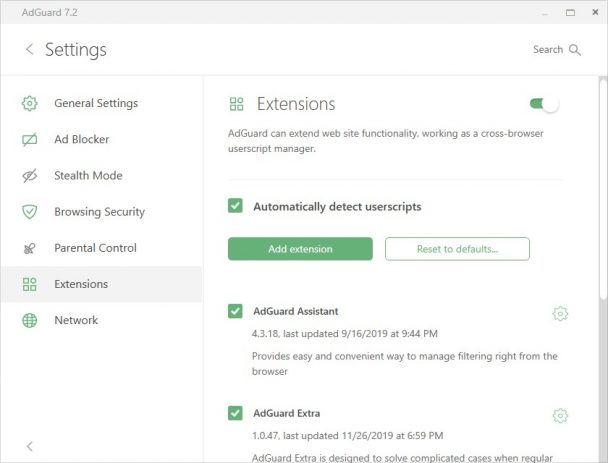Click the Stealth Mode crossed-eye icon
Image resolution: width=608 pixels, height=463 pixels.
[29, 176]
